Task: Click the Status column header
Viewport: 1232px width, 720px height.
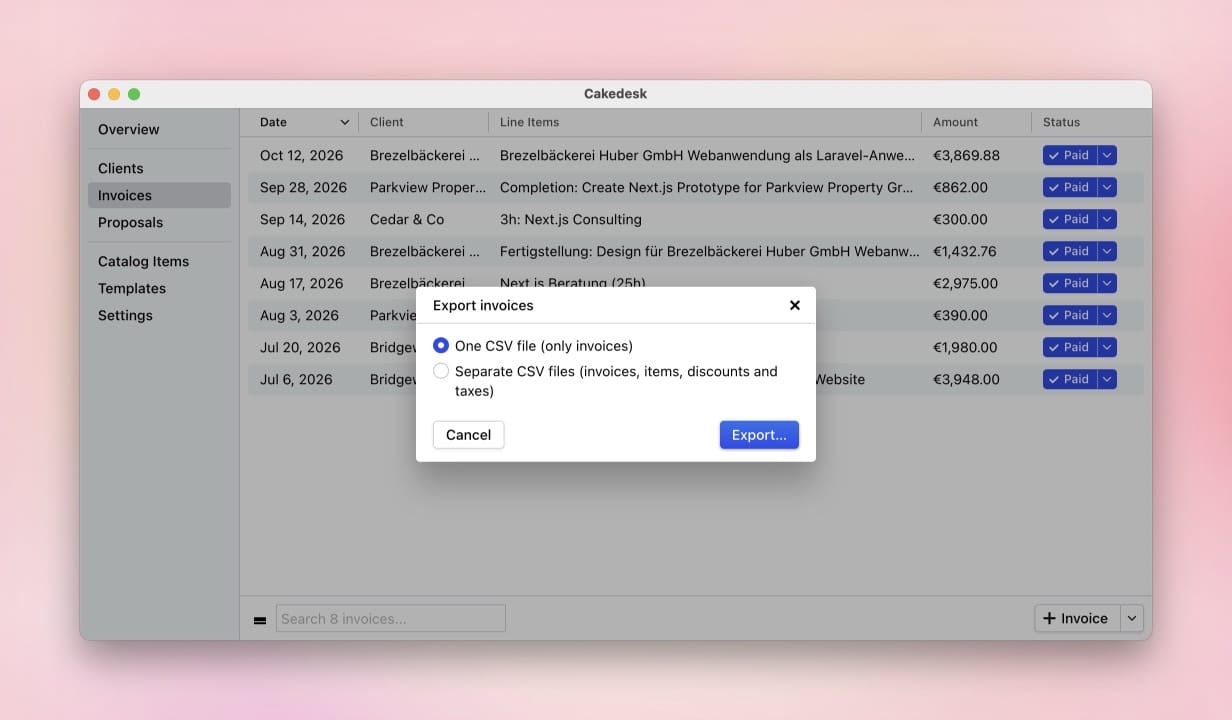Action: pyautogui.click(x=1087, y=122)
